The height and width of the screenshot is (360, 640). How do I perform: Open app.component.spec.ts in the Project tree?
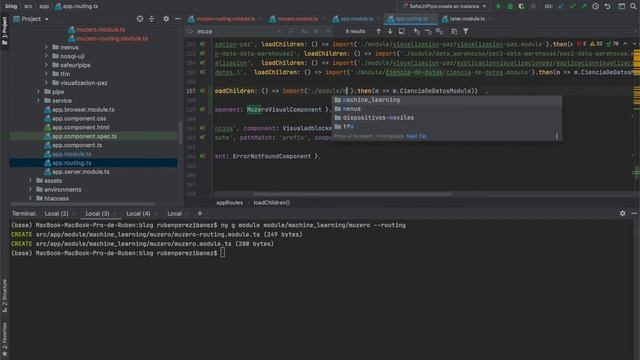84,136
